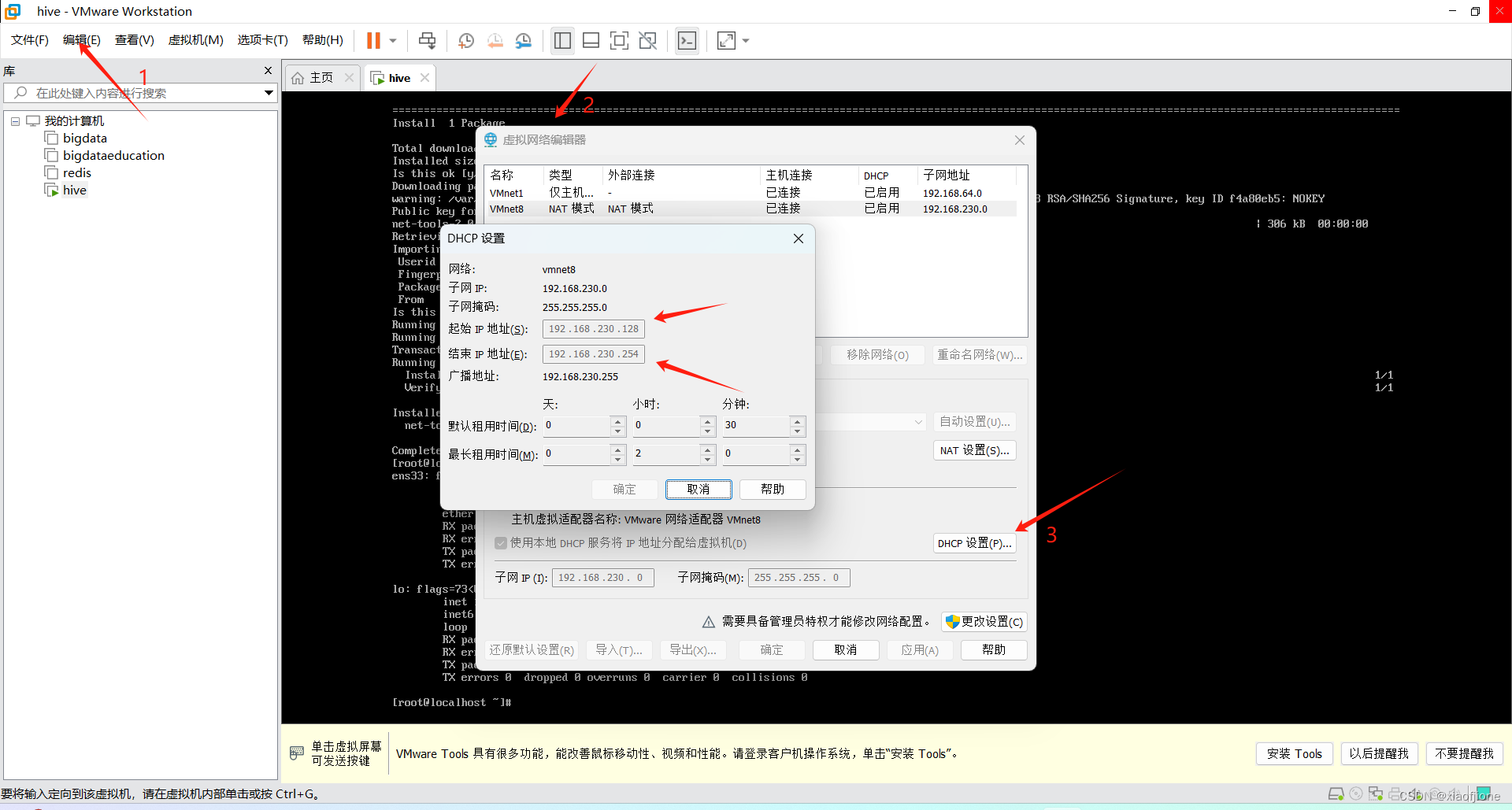The width and height of the screenshot is (1512, 810).
Task: Enter full screen mode
Action: point(620,40)
